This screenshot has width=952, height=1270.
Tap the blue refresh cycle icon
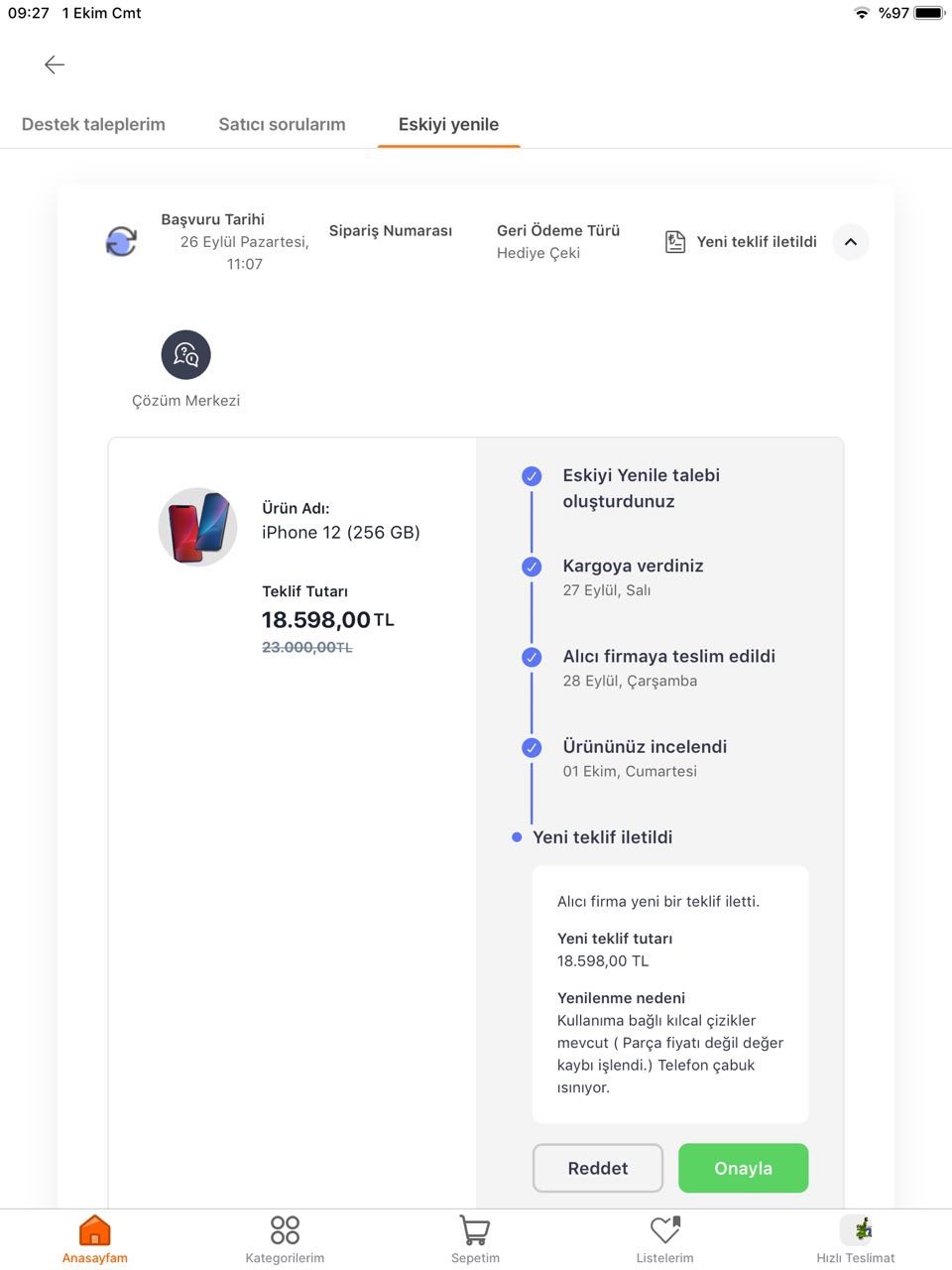pos(121,241)
